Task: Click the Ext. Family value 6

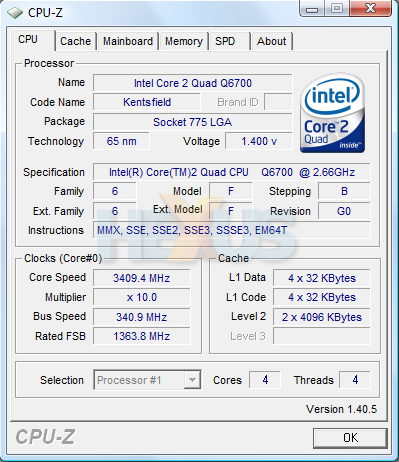Action: [x=115, y=211]
